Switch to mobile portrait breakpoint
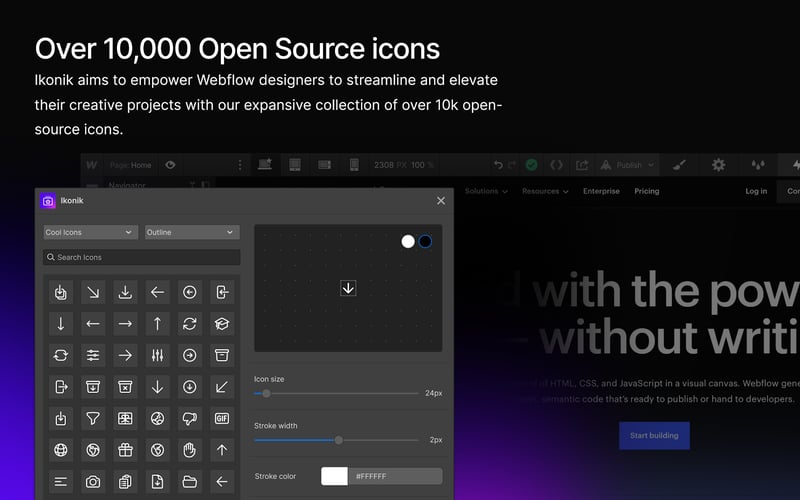This screenshot has height=500, width=800. [354, 165]
